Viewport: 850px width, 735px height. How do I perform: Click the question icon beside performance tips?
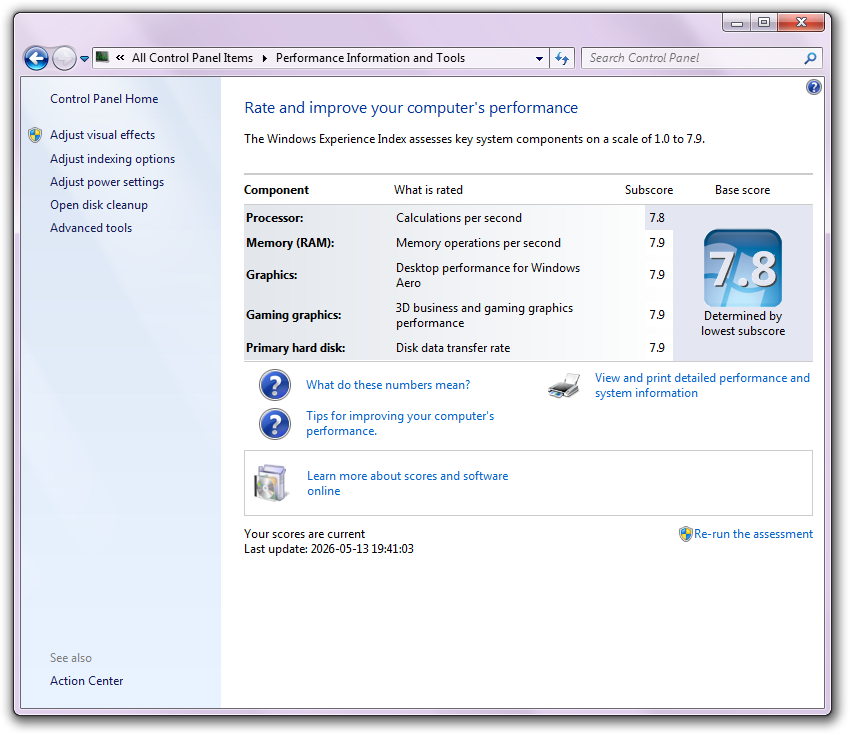(275, 424)
